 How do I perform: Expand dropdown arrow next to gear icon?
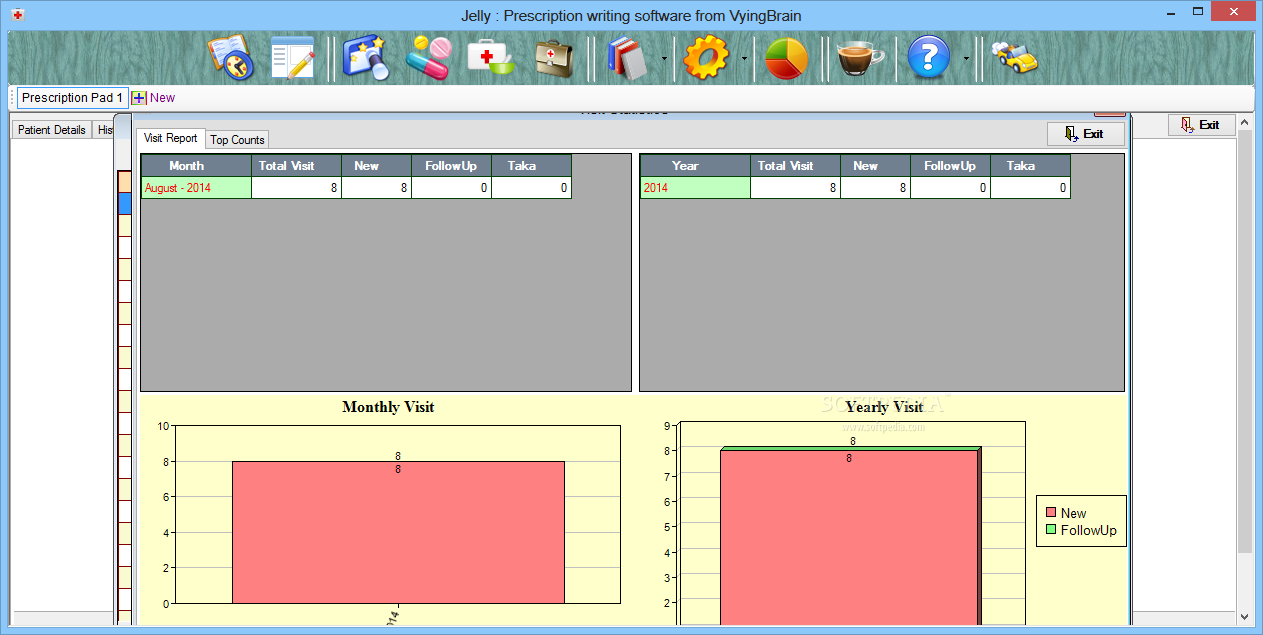click(x=744, y=59)
